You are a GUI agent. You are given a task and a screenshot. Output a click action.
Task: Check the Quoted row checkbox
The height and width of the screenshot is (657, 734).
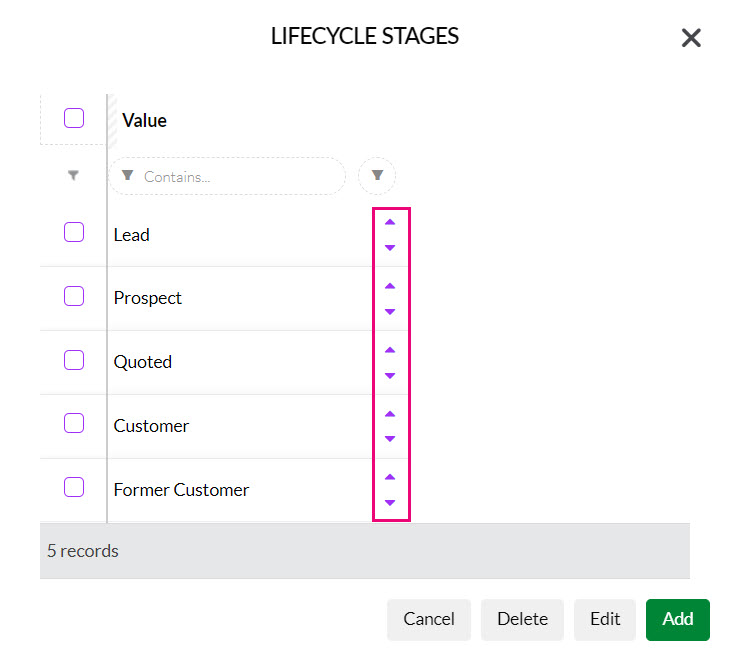74,360
